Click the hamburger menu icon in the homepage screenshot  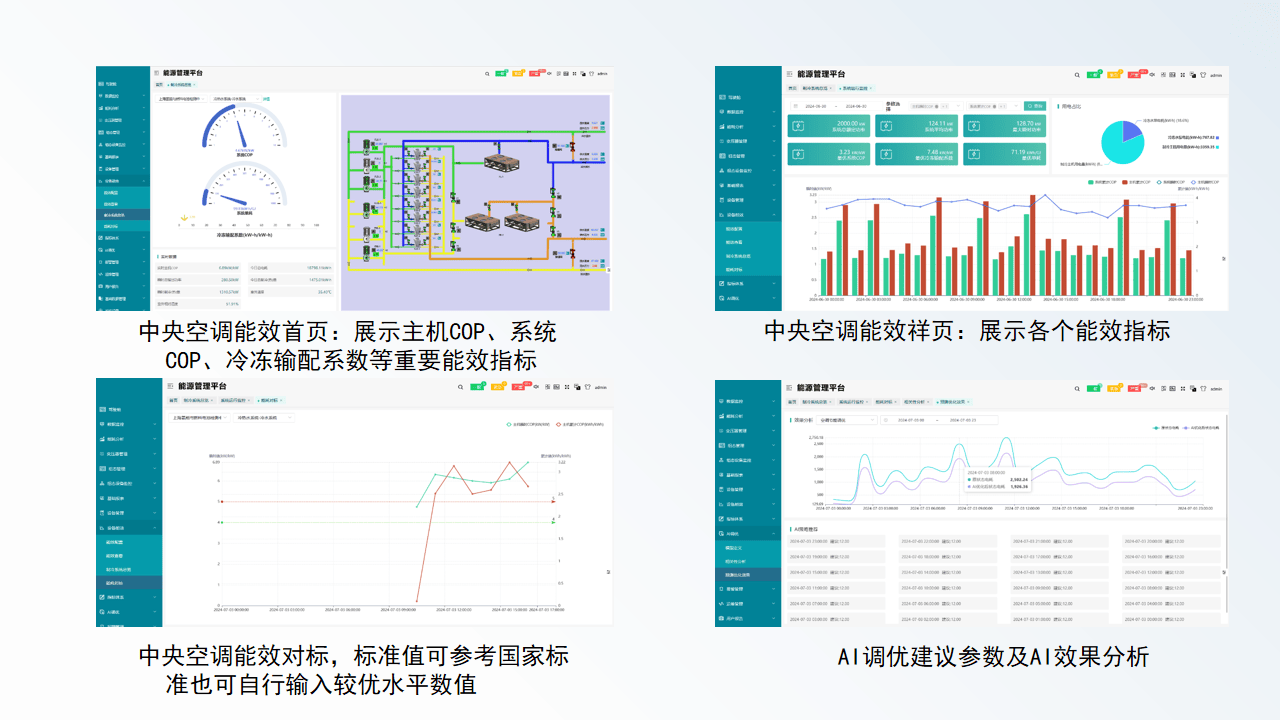pos(157,73)
